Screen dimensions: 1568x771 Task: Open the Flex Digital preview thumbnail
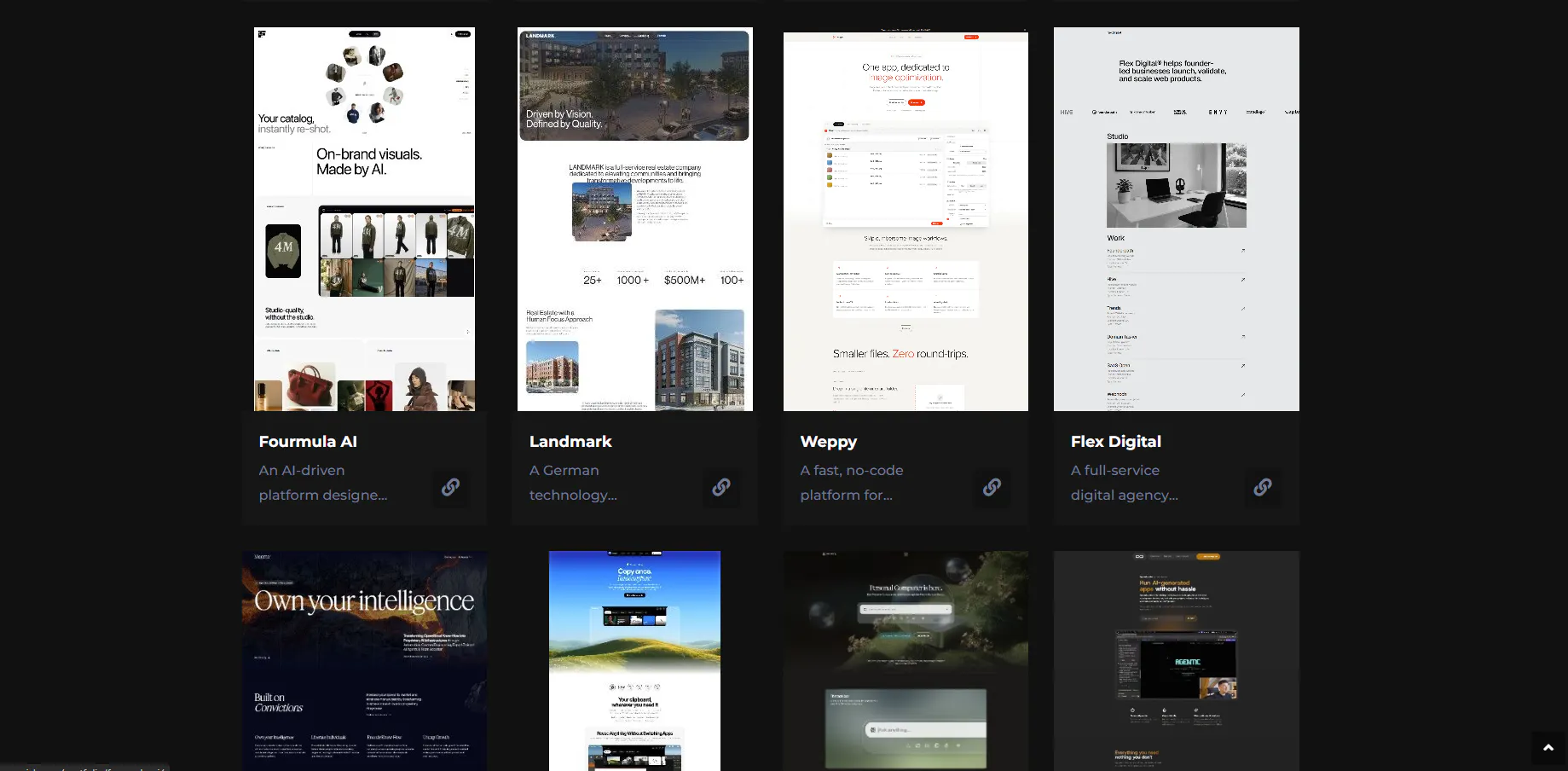tap(1177, 219)
